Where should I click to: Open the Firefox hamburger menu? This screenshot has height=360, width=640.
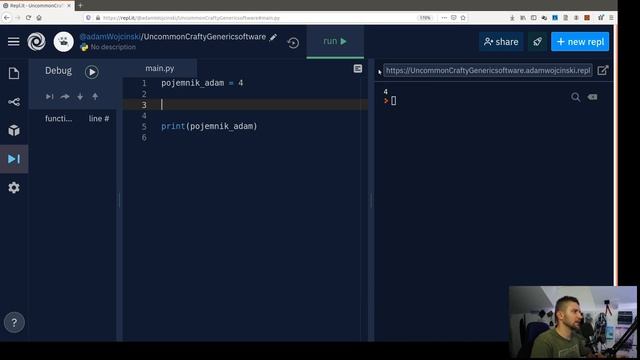(611, 18)
